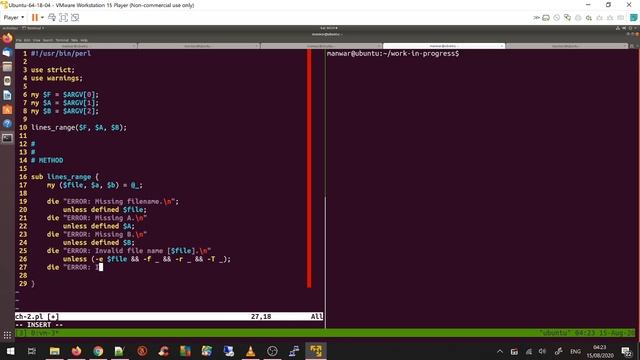This screenshot has height=360, width=640.
Task: Click the 'my $F = $ARGV[0];' line
Action: 65,95
